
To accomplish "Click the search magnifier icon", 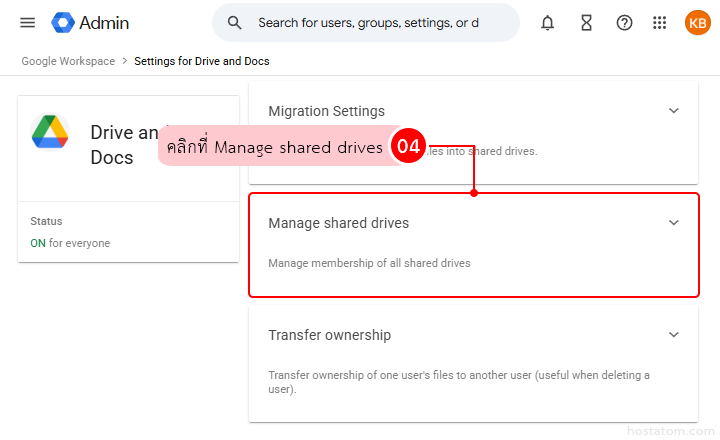I will coord(234,23).
